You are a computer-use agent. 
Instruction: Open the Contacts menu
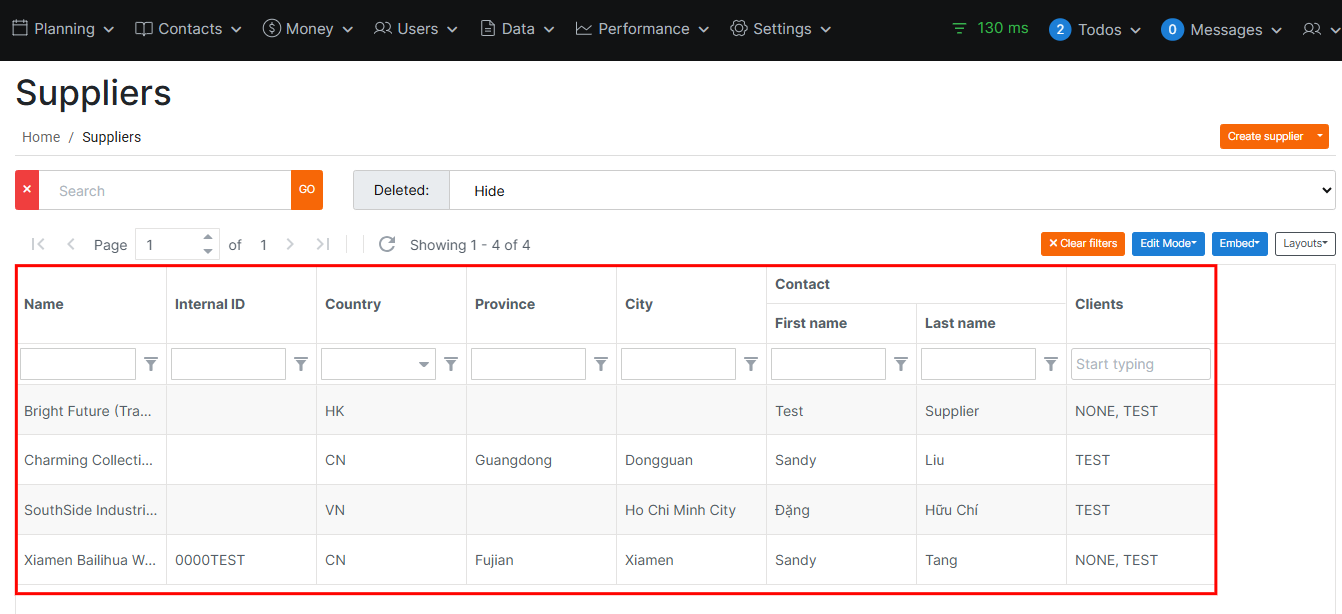click(188, 29)
